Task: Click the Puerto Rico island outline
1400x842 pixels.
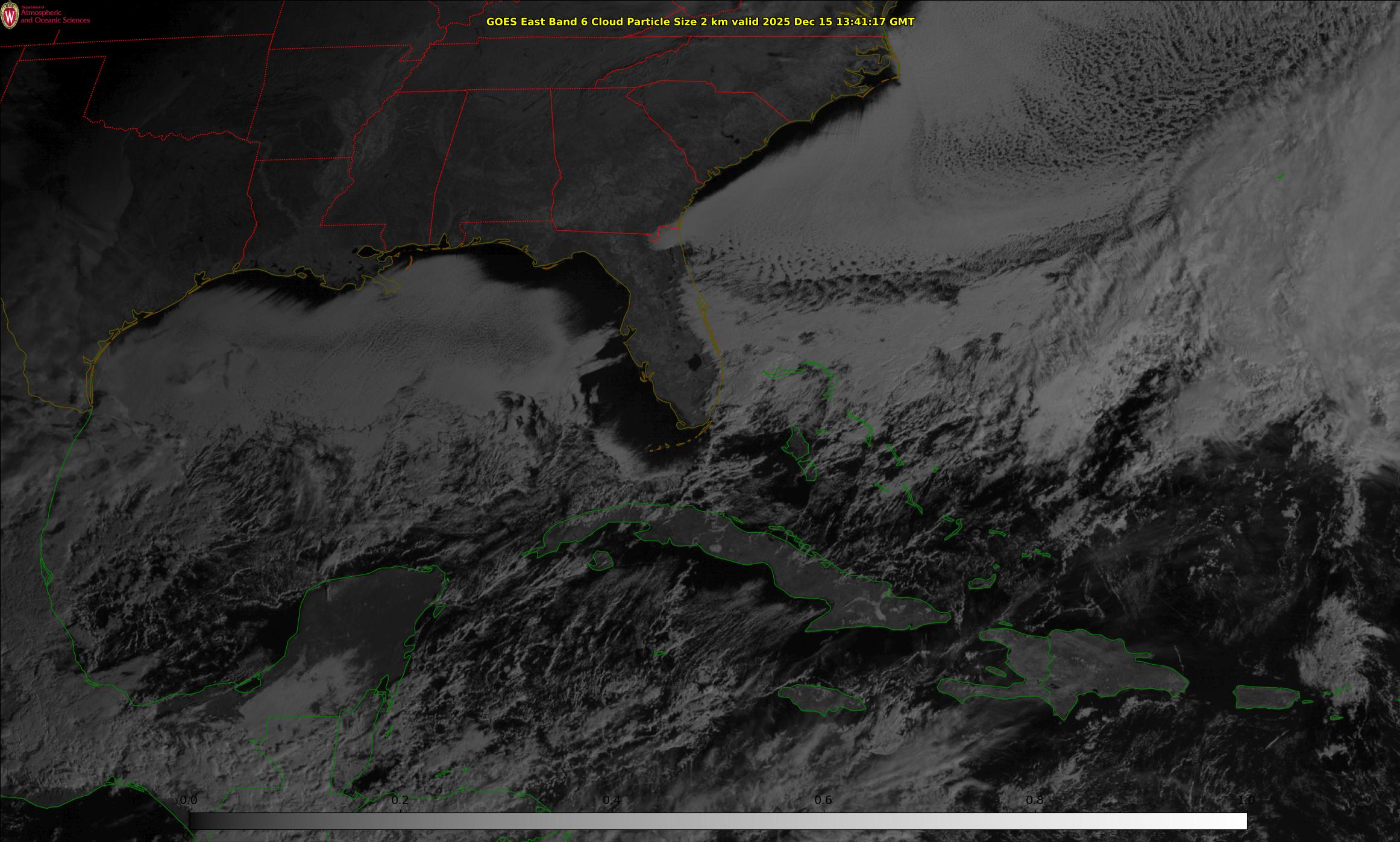Action: 1266,697
